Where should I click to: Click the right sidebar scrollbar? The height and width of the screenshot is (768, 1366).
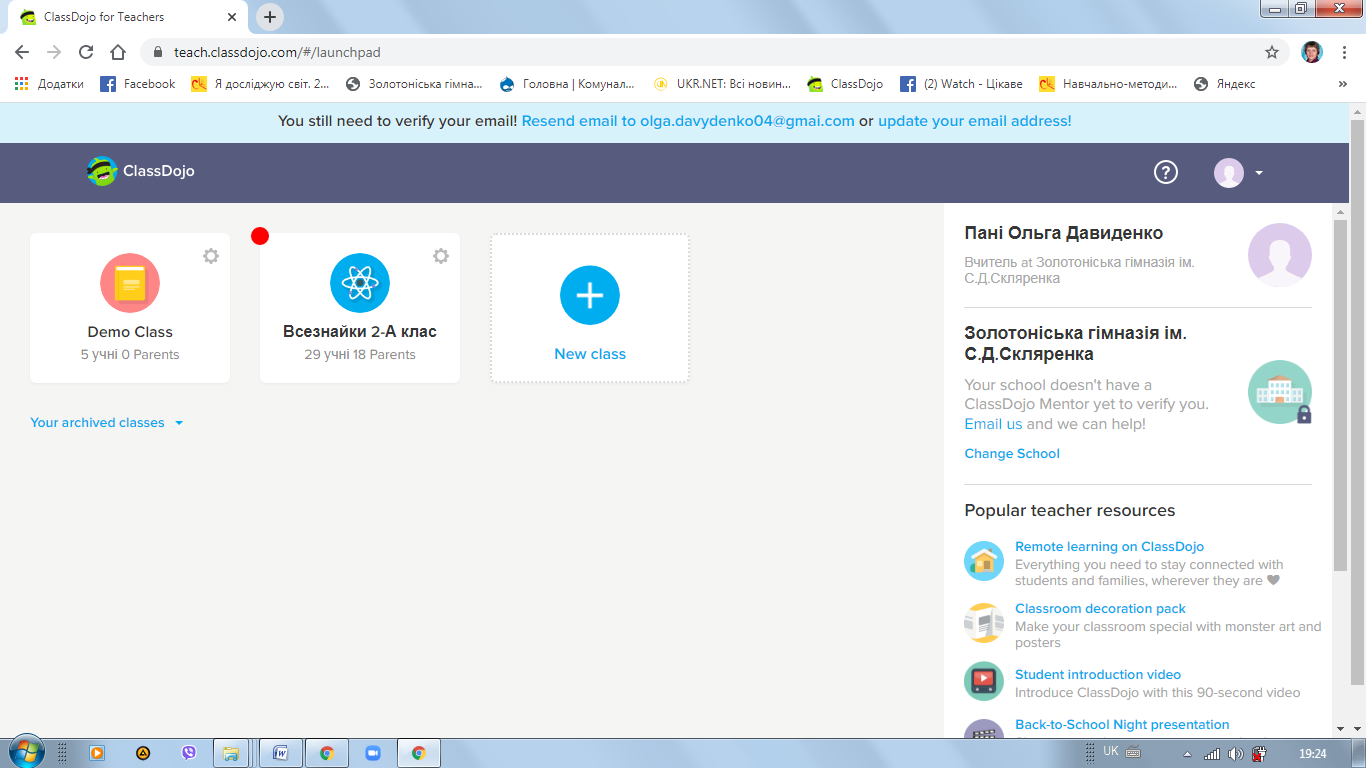[1339, 395]
